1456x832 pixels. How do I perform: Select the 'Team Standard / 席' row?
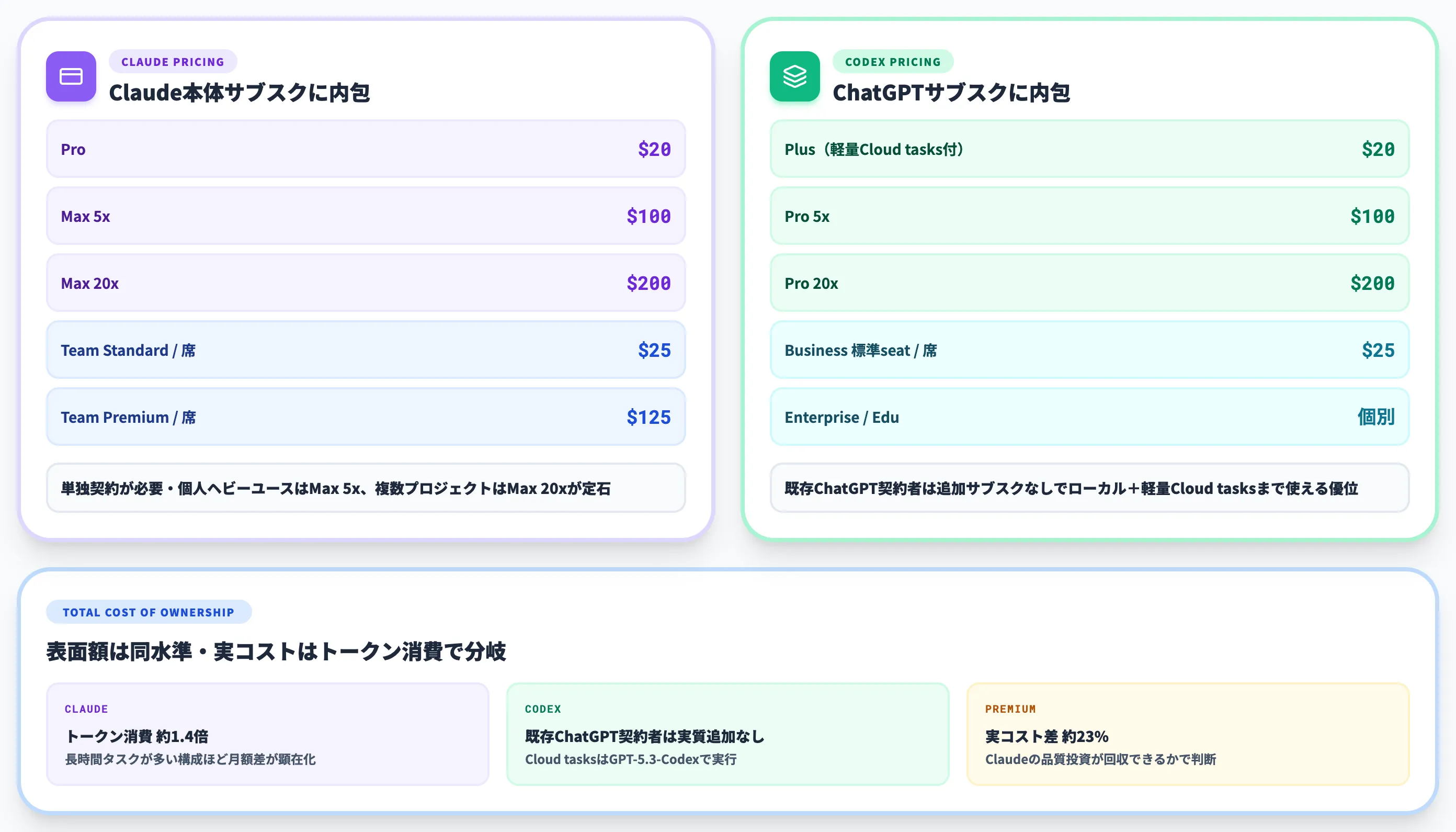(366, 350)
